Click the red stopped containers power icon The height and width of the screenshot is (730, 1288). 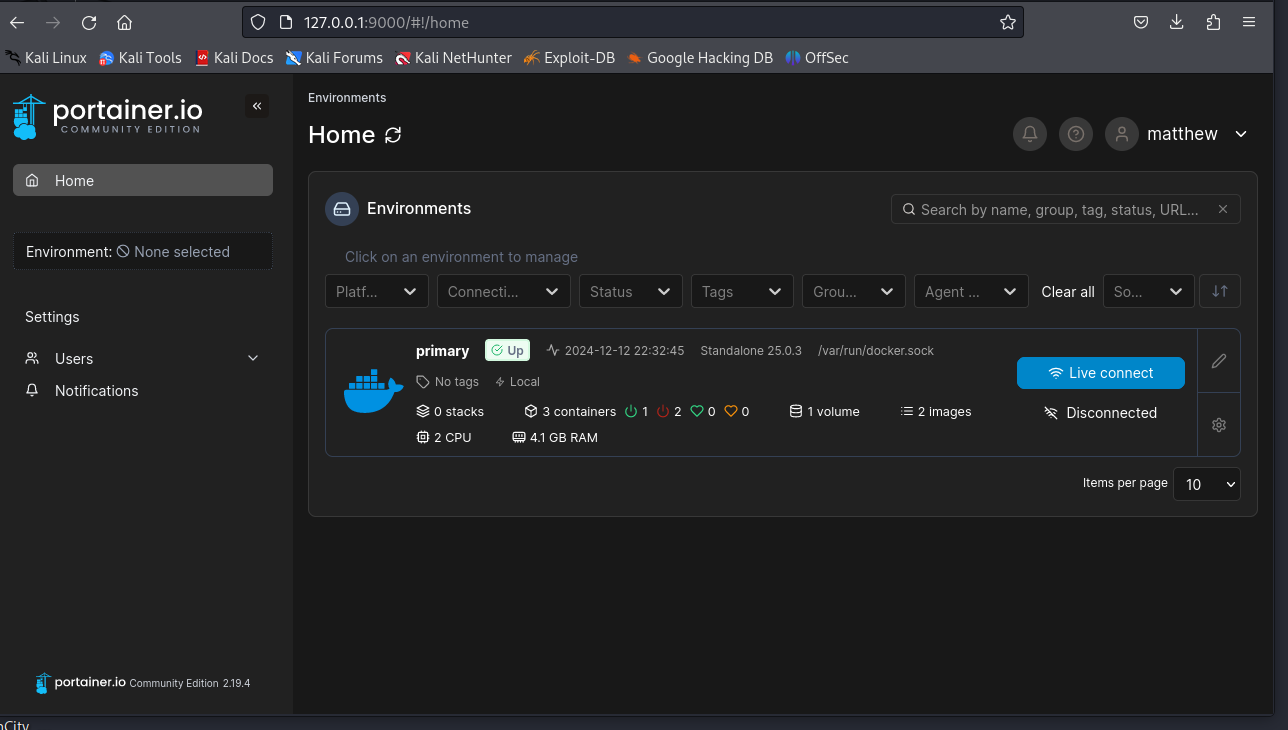[663, 411]
